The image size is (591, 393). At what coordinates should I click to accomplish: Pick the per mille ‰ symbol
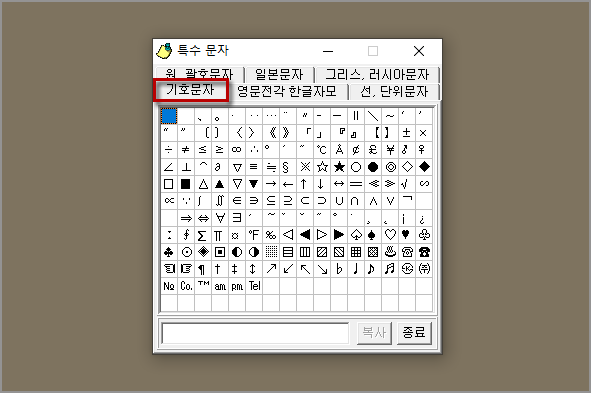pyautogui.click(x=271, y=235)
